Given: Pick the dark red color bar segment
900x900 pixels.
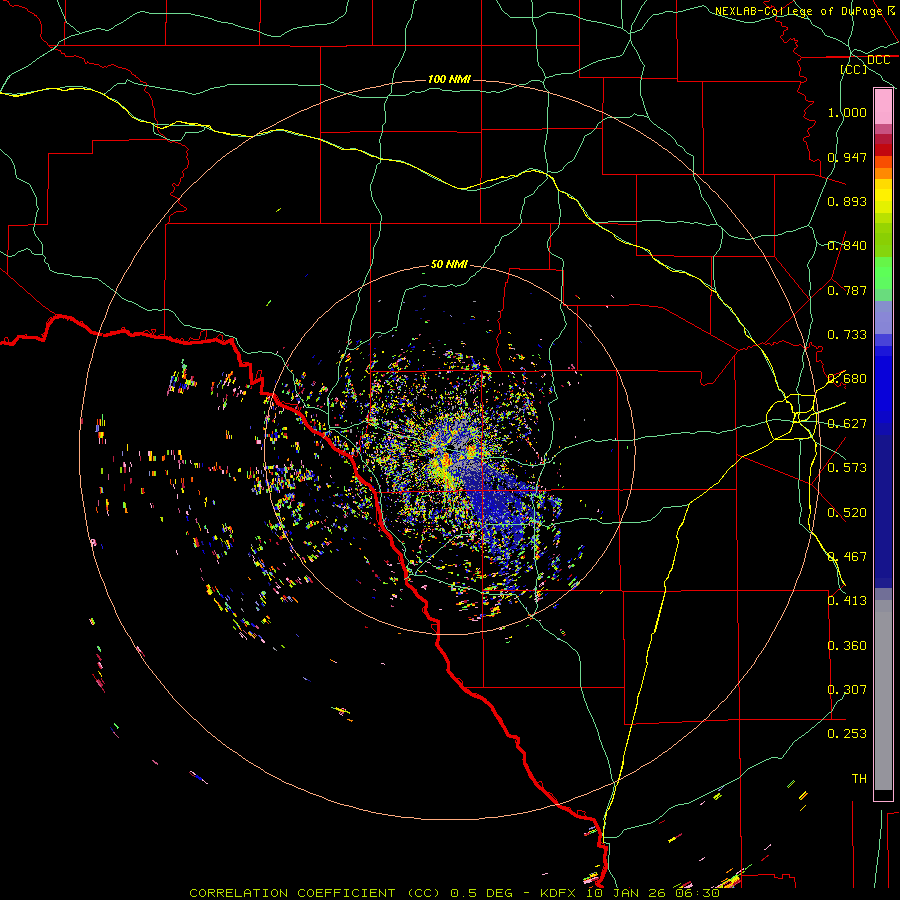Looking at the screenshot, I should (x=883, y=150).
